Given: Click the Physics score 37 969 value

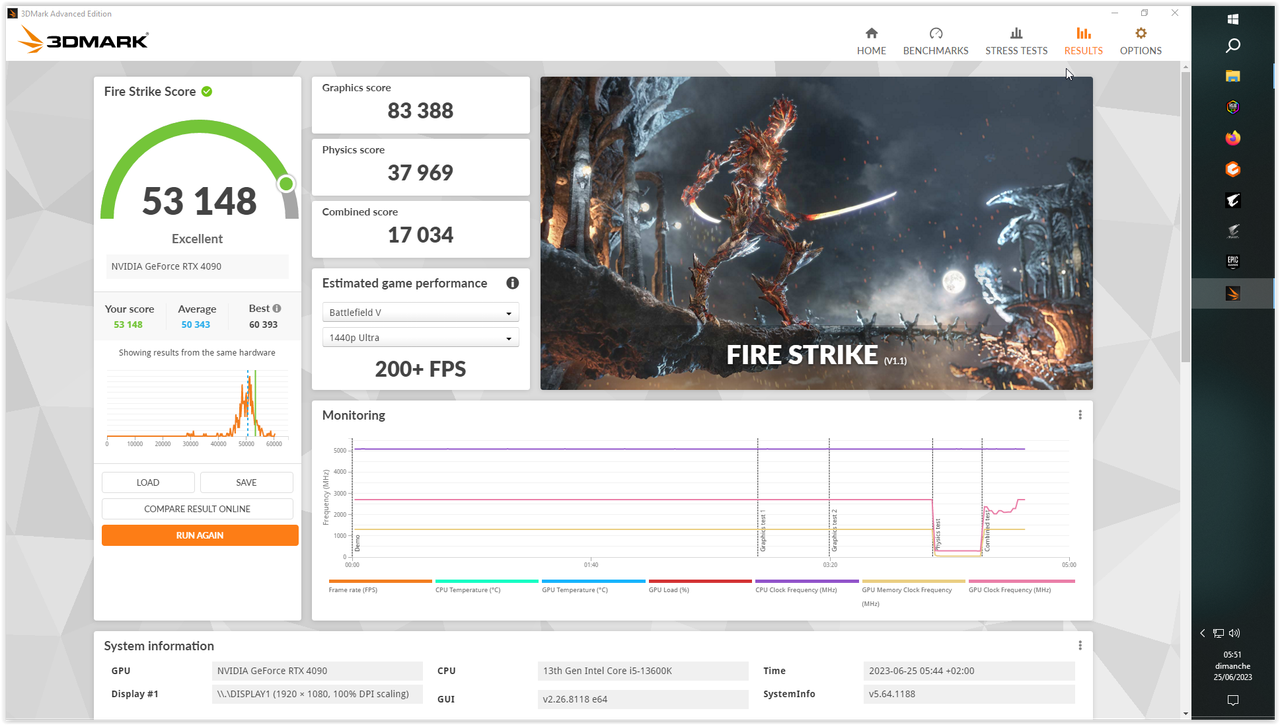Looking at the screenshot, I should pyautogui.click(x=420, y=173).
